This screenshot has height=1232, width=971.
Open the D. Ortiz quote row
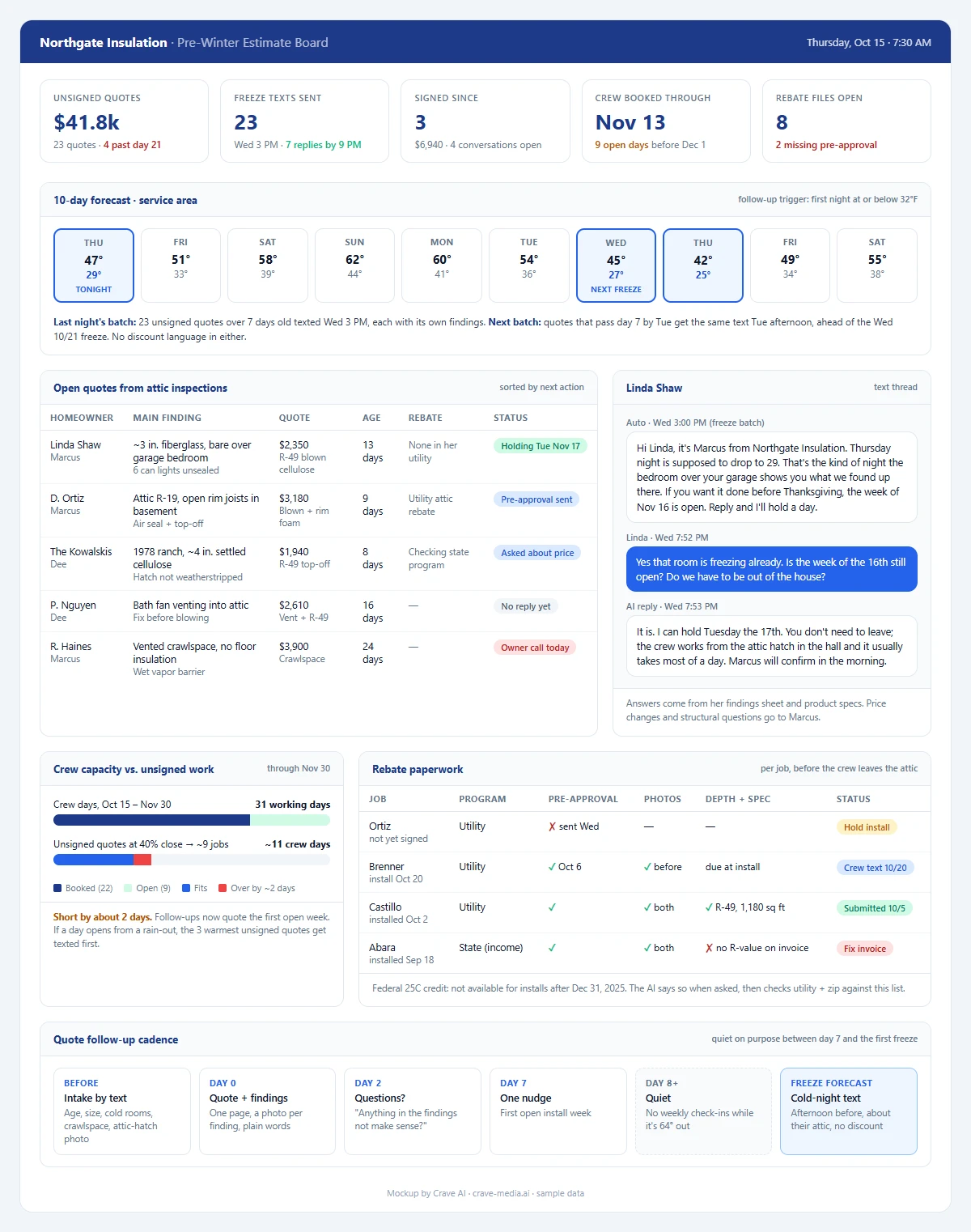click(x=319, y=511)
